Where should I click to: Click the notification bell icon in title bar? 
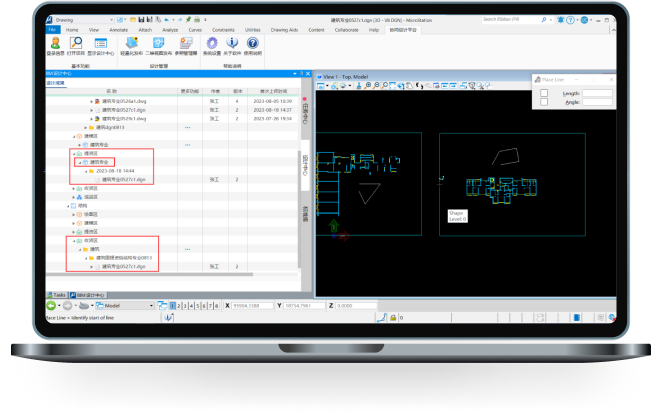pos(561,20)
